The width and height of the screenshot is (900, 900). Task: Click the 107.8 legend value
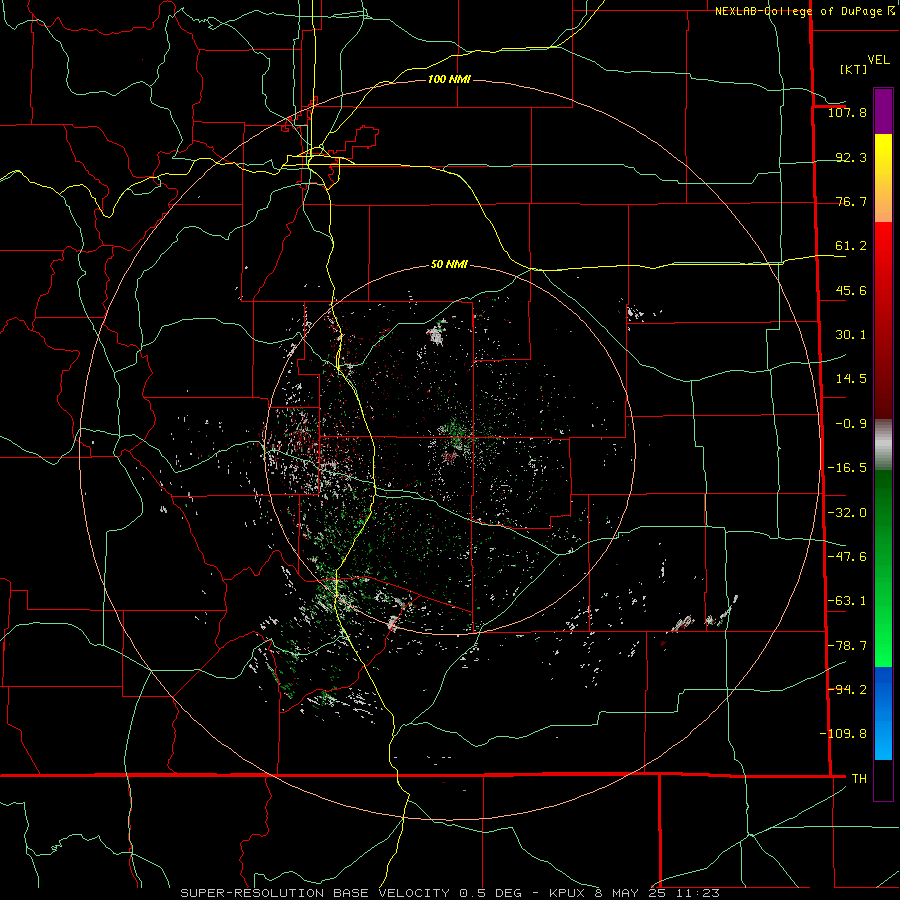pyautogui.click(x=847, y=112)
